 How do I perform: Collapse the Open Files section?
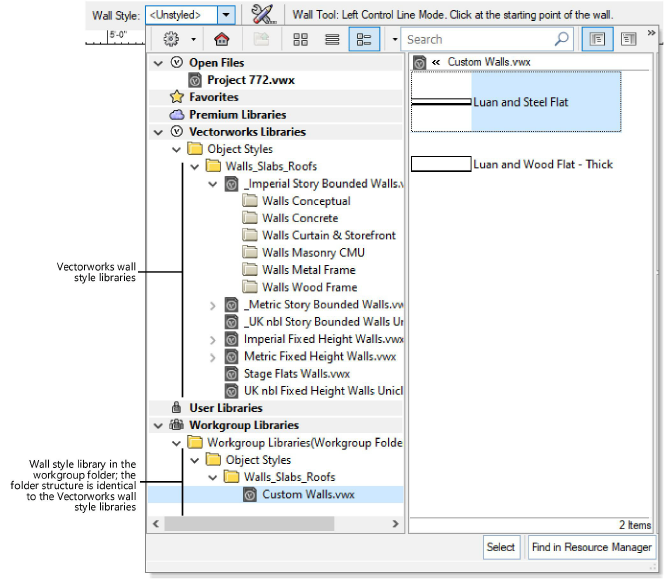158,63
